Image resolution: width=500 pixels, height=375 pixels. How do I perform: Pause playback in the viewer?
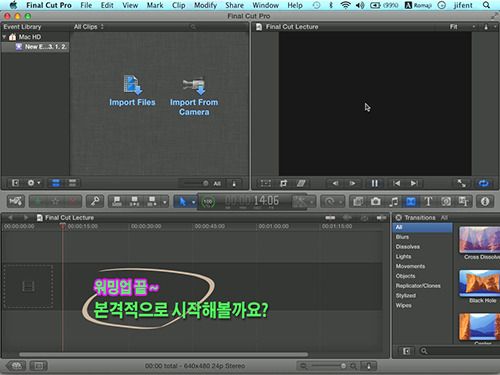pyautogui.click(x=375, y=183)
